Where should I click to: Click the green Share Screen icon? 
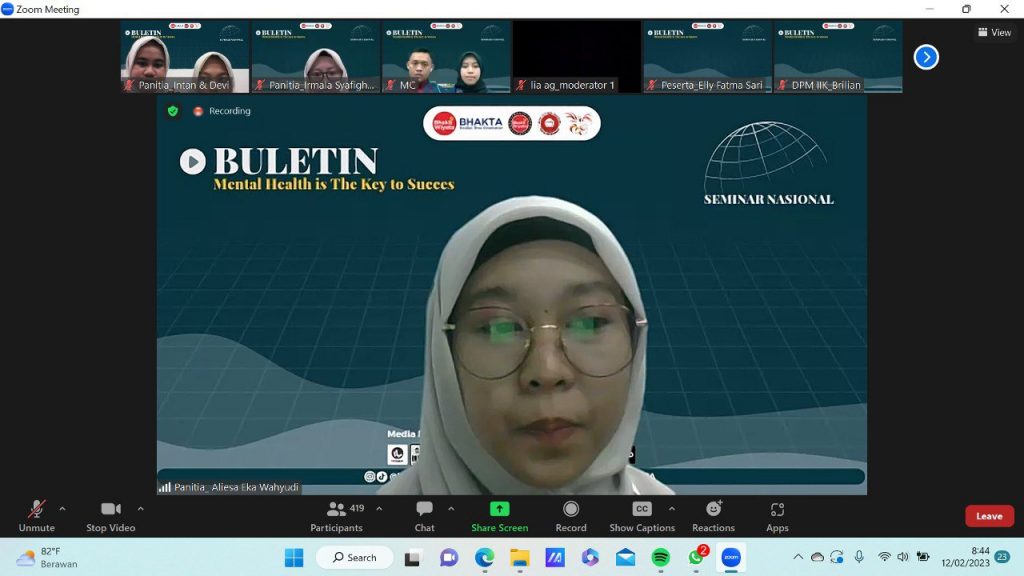(499, 509)
